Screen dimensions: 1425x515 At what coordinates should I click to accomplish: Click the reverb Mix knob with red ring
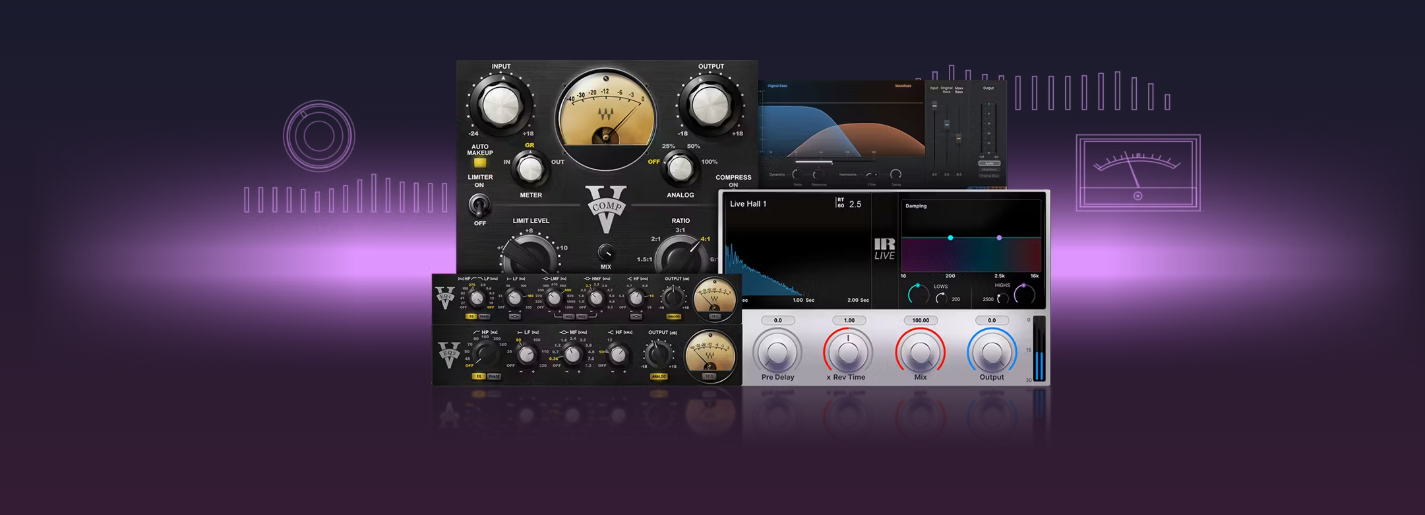(x=920, y=352)
